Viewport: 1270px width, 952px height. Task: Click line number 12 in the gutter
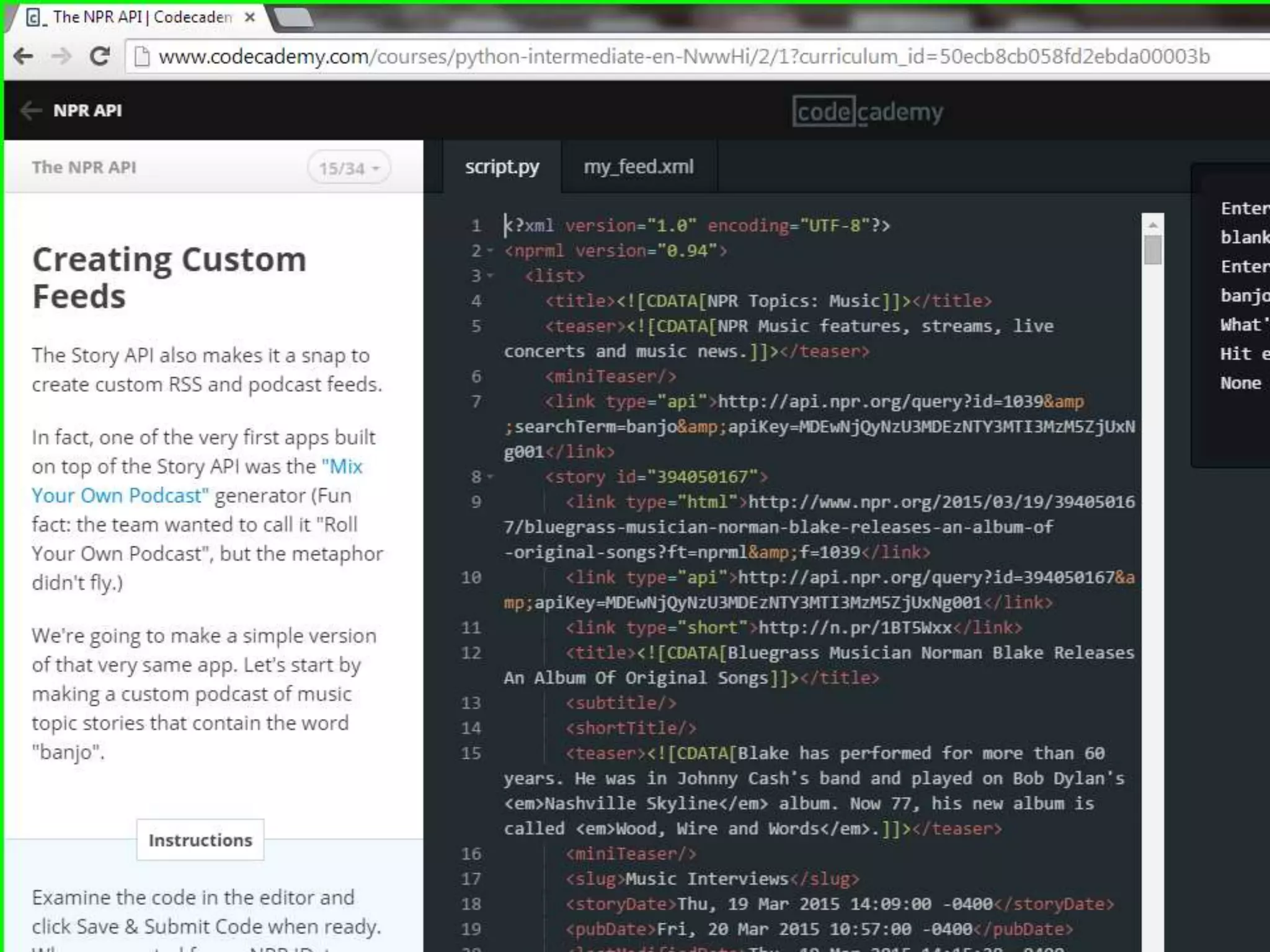(x=471, y=653)
